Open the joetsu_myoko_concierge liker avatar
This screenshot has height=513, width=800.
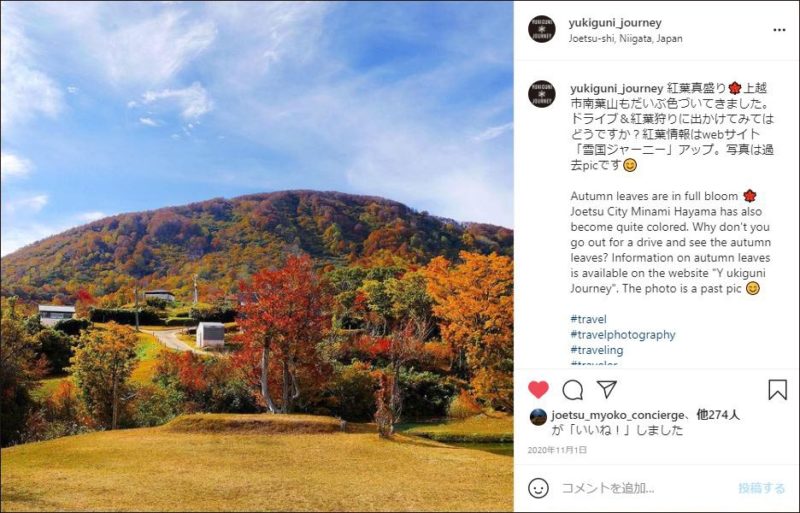coord(538,417)
